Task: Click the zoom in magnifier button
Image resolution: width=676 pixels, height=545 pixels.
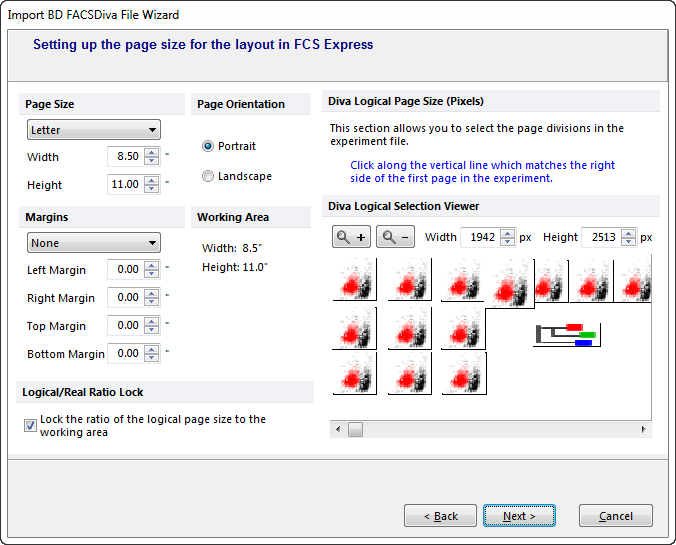Action: (x=350, y=237)
